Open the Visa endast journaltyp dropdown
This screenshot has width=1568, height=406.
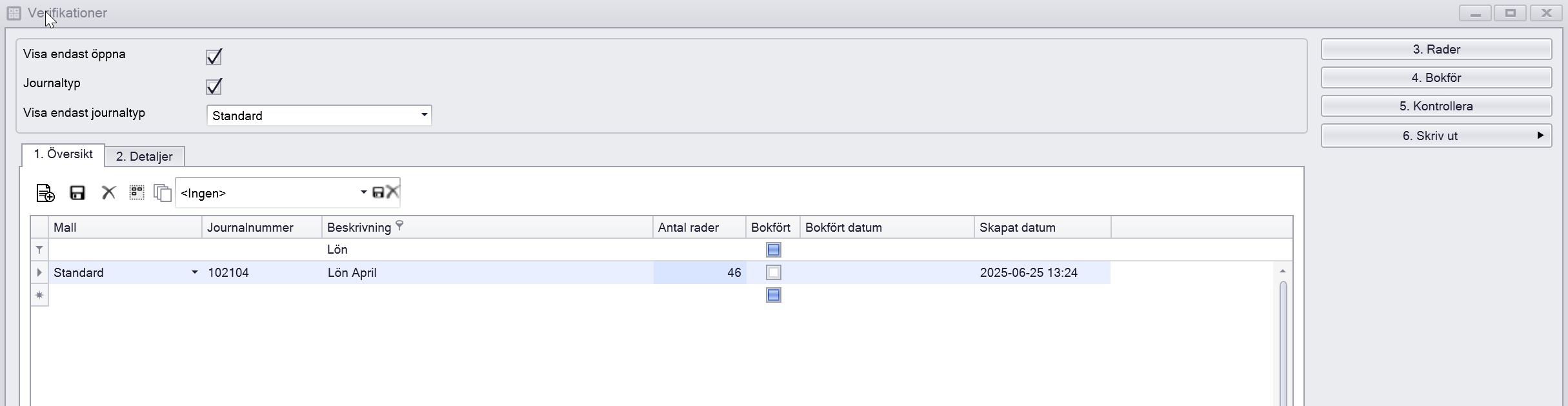point(424,116)
